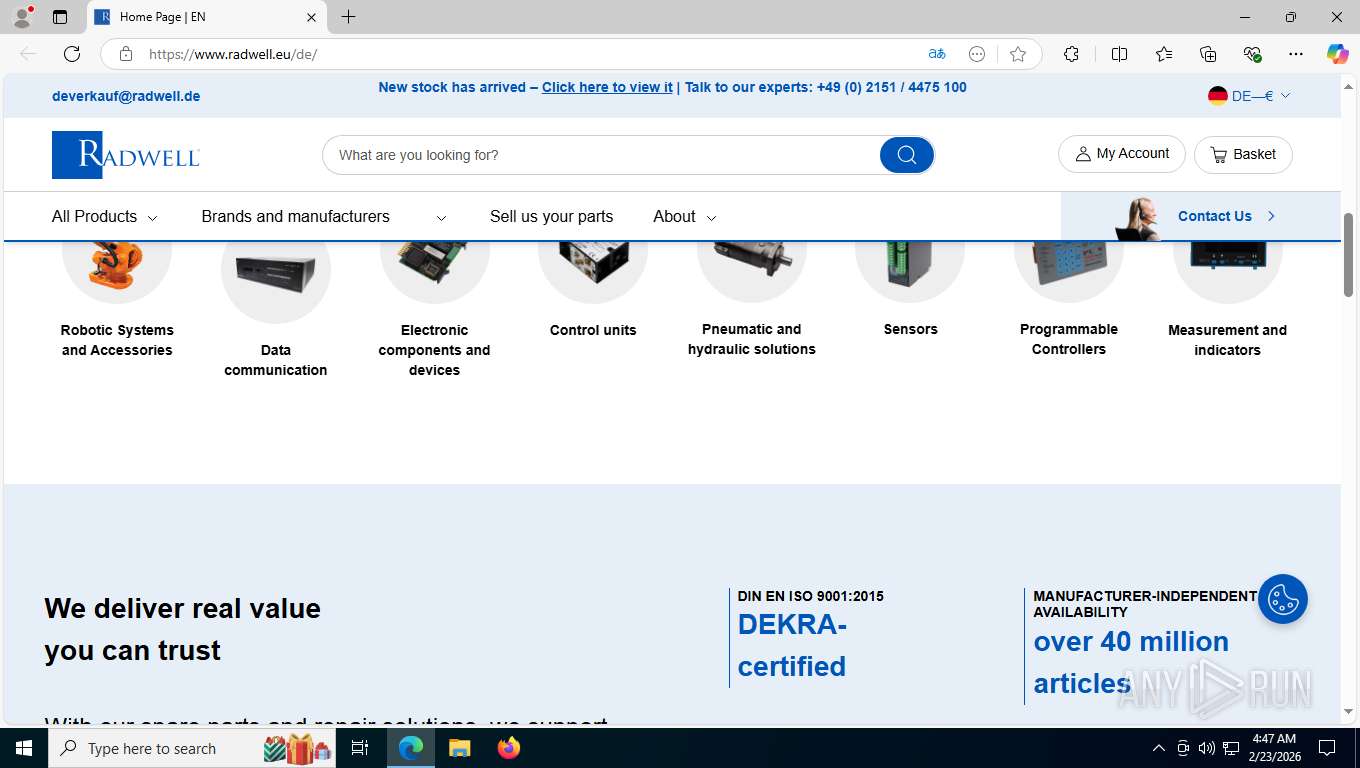1360x768 pixels.
Task: Click the browser back arrow
Action: 28,54
